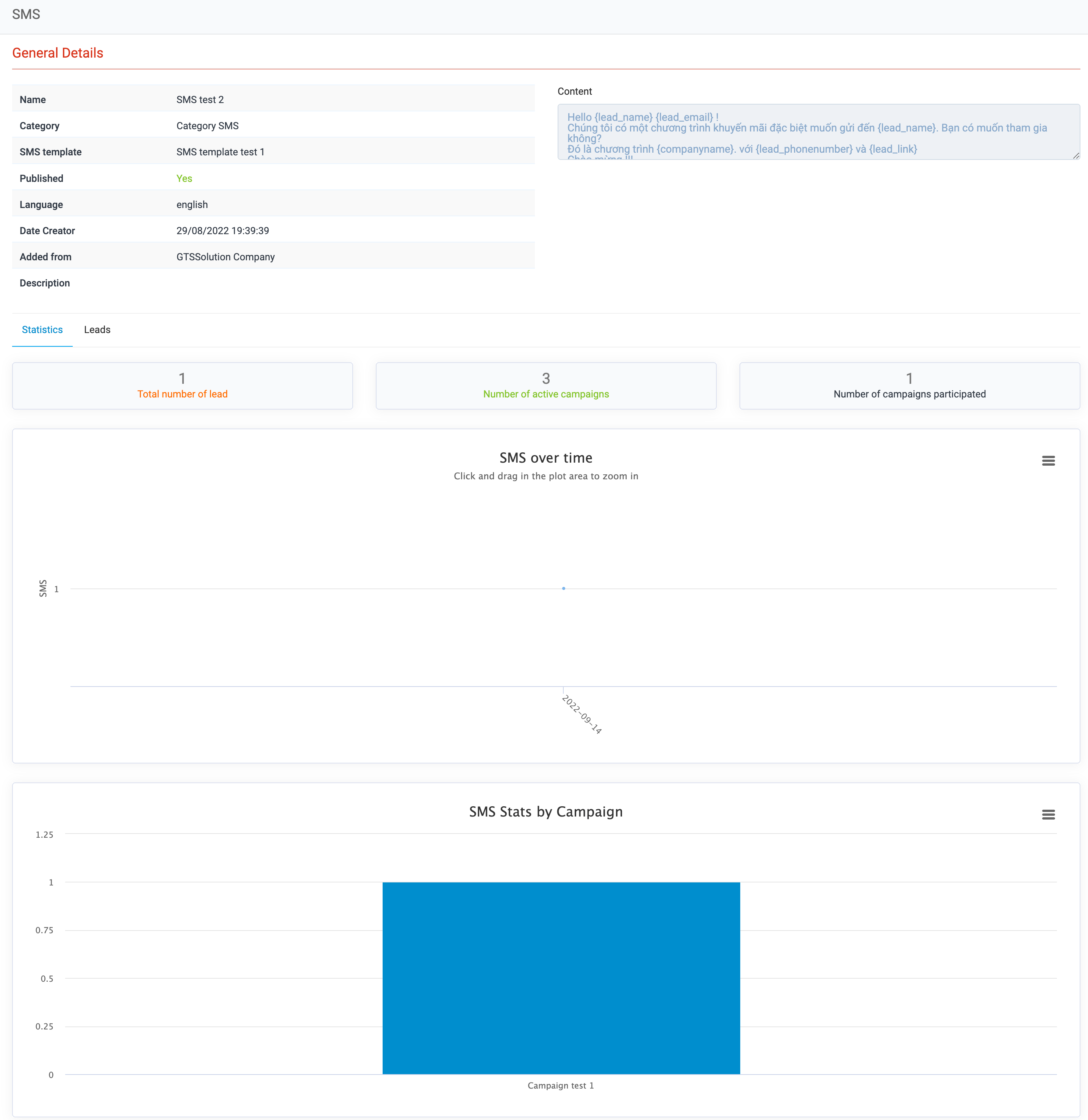The image size is (1088, 1120).
Task: Click the Campaign test 1 axis label
Action: pos(561,1085)
